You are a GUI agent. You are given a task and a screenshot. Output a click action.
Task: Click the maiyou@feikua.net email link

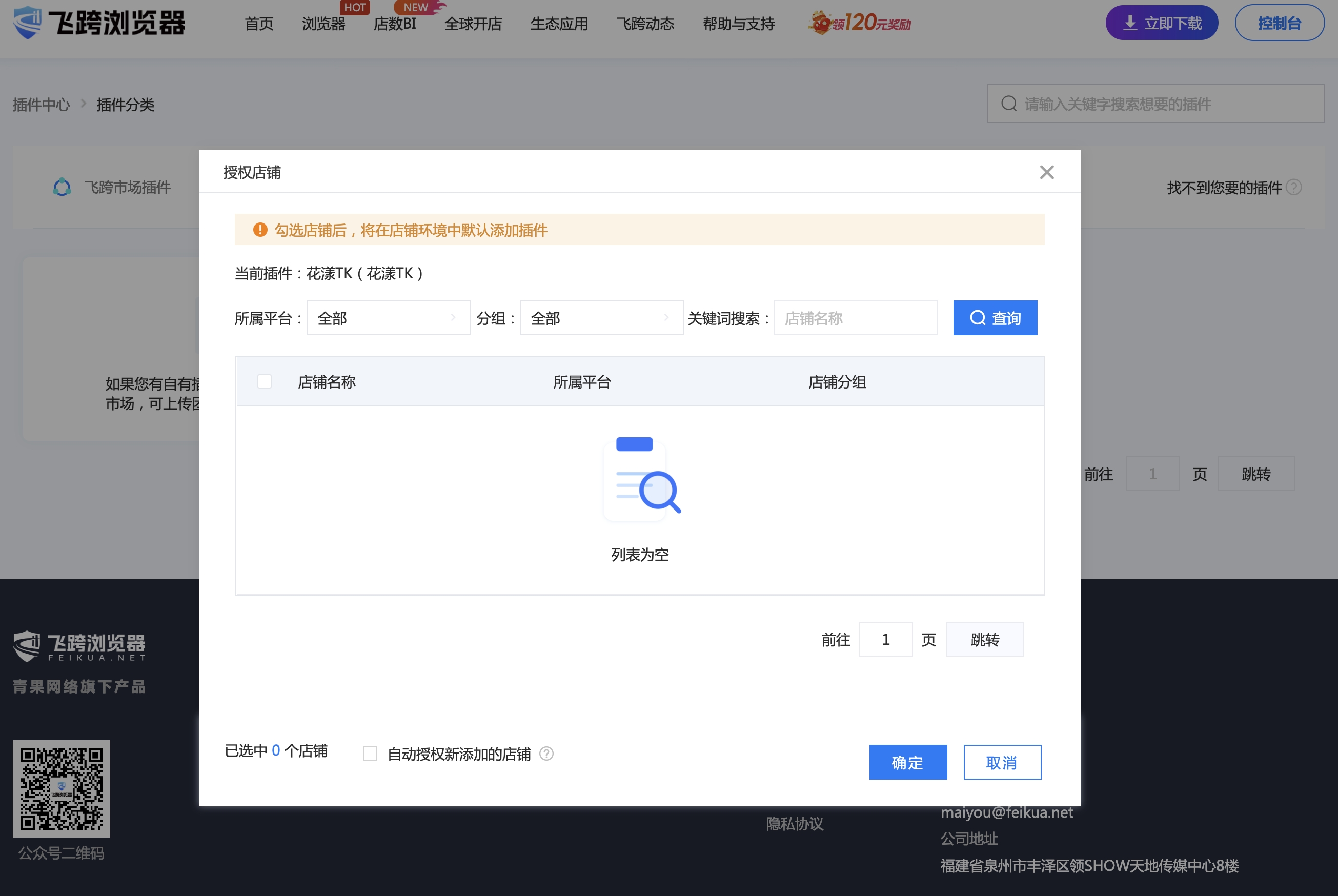(x=1006, y=812)
